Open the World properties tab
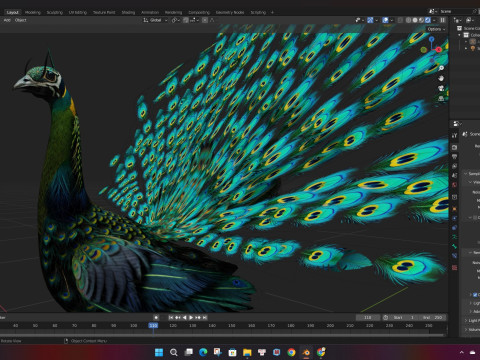Image resolution: width=480 pixels, height=360 pixels. [454, 184]
